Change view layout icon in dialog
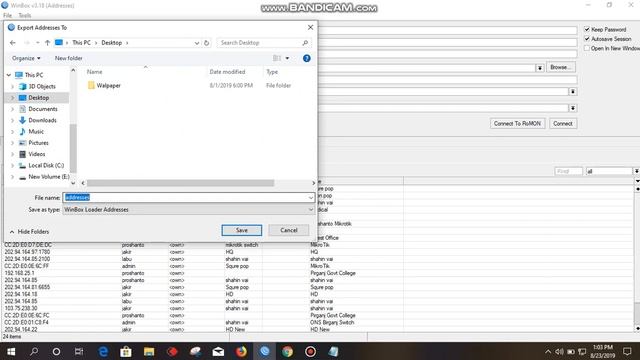The width and height of the screenshot is (640, 360). (277, 58)
